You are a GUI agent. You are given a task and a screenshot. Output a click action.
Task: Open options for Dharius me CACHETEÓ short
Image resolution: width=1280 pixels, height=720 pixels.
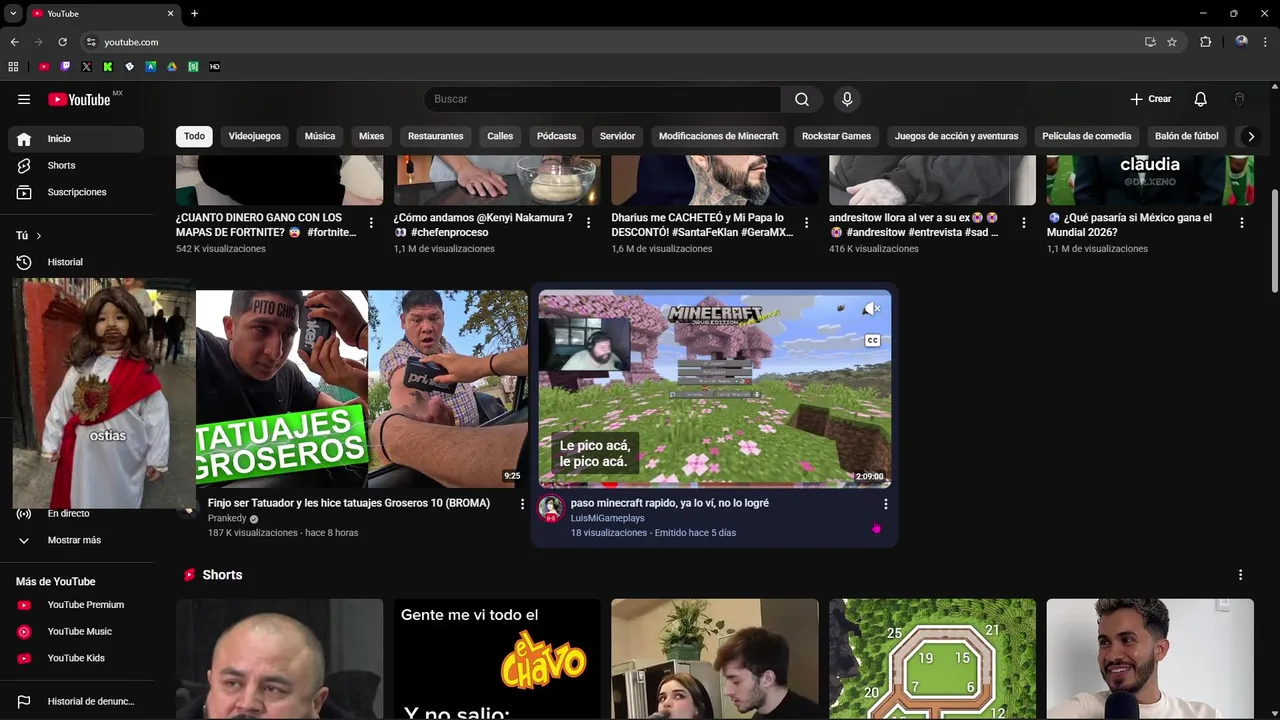806,223
